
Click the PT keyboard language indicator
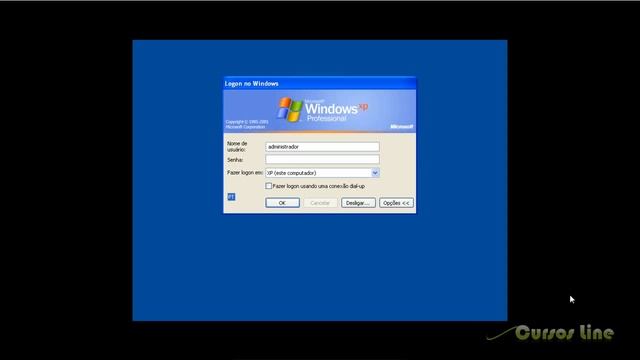pyautogui.click(x=231, y=197)
